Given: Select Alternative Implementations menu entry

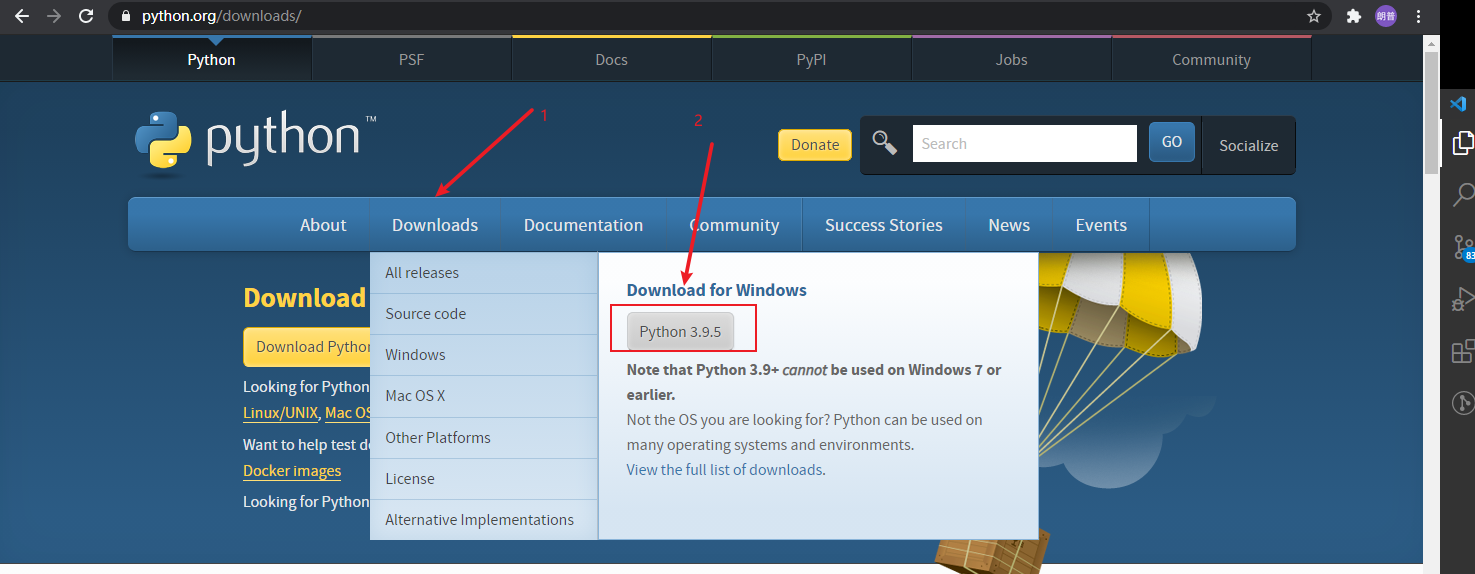Looking at the screenshot, I should pos(484,520).
